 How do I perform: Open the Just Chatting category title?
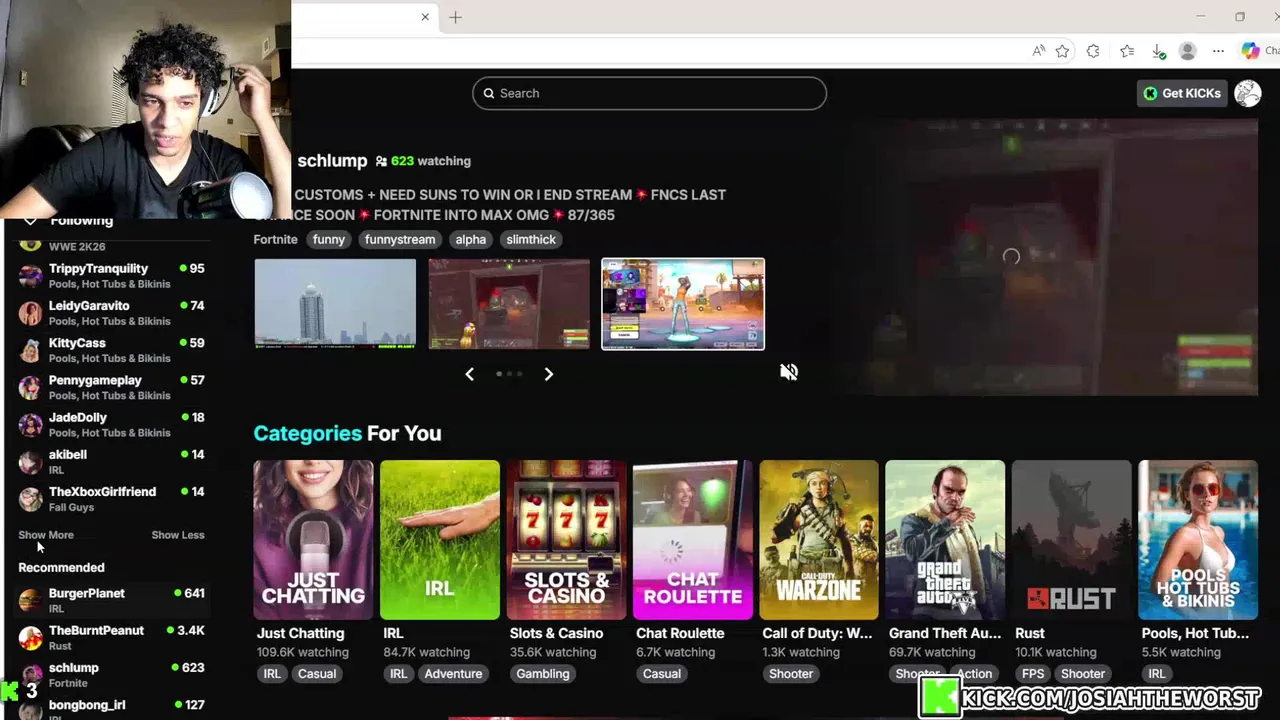(300, 633)
